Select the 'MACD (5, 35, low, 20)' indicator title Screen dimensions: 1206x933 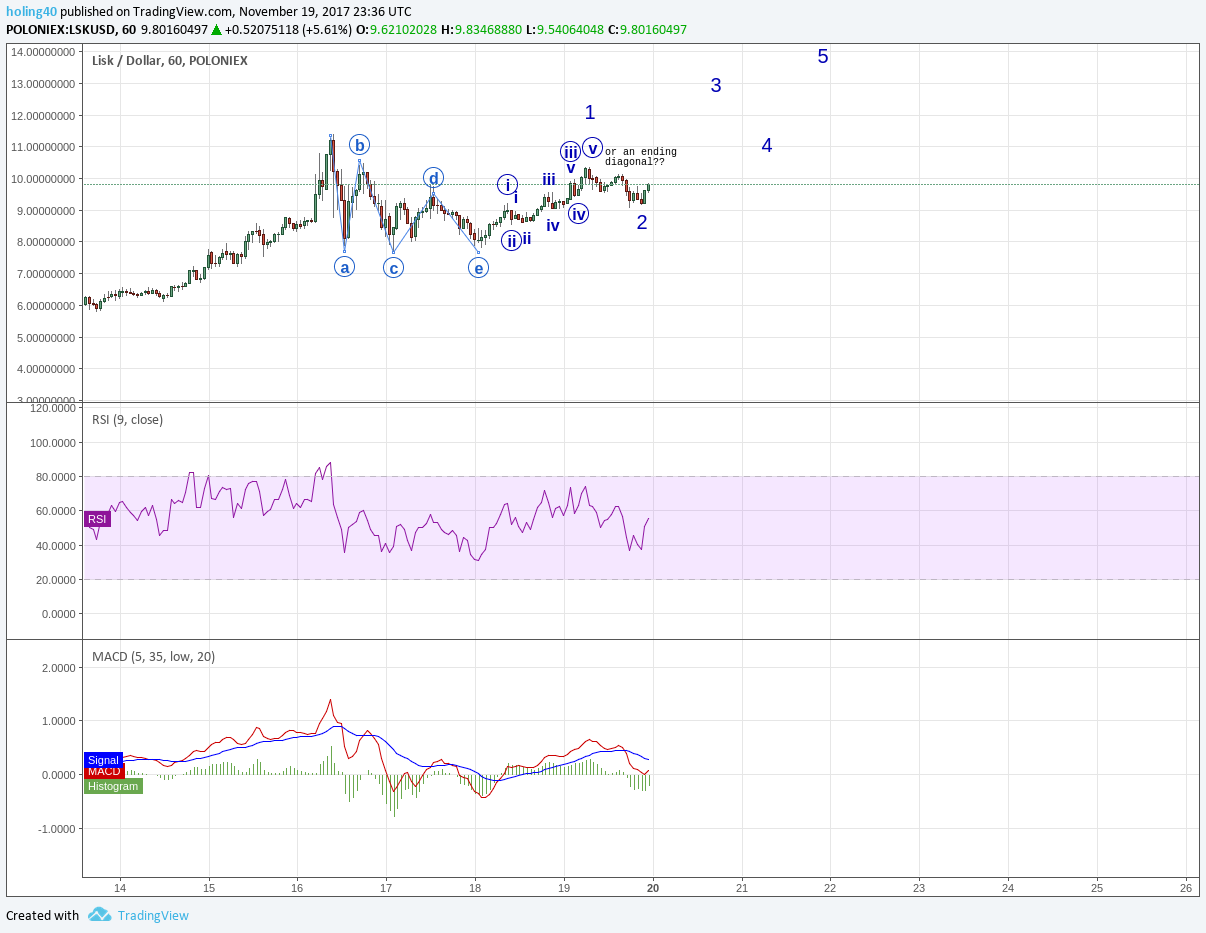pos(153,657)
